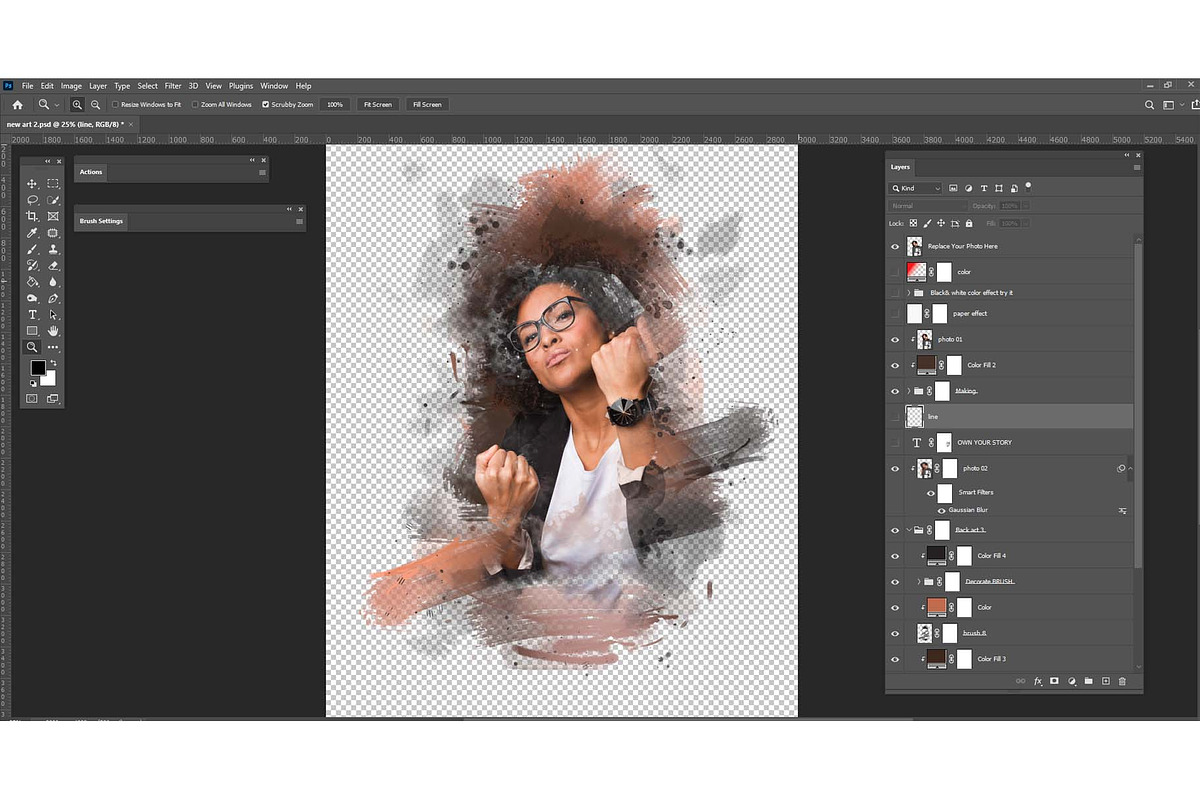Open Edit Toolbar three-dots button
This screenshot has width=1200, height=800.
click(53, 347)
